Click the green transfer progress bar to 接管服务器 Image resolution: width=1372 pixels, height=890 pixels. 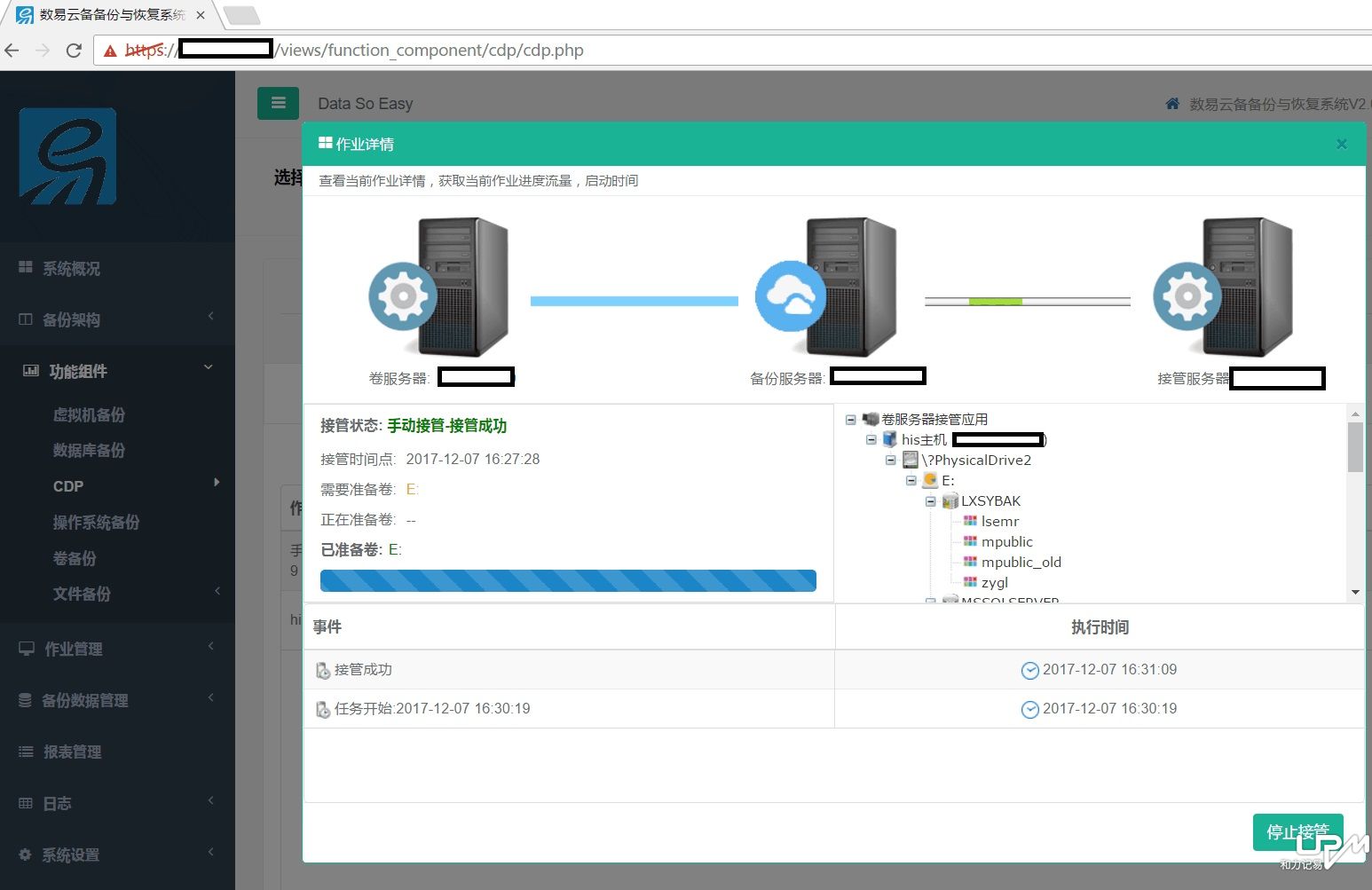point(1028,302)
